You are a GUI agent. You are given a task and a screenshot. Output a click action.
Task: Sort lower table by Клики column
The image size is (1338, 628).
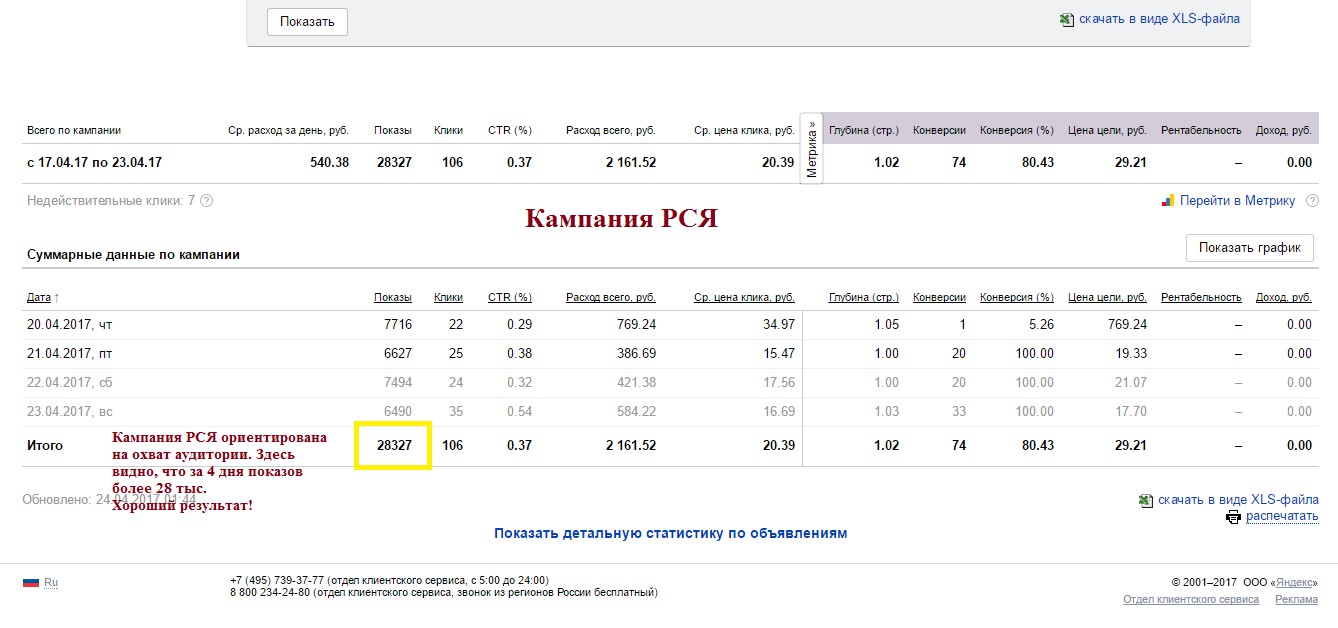click(x=448, y=297)
